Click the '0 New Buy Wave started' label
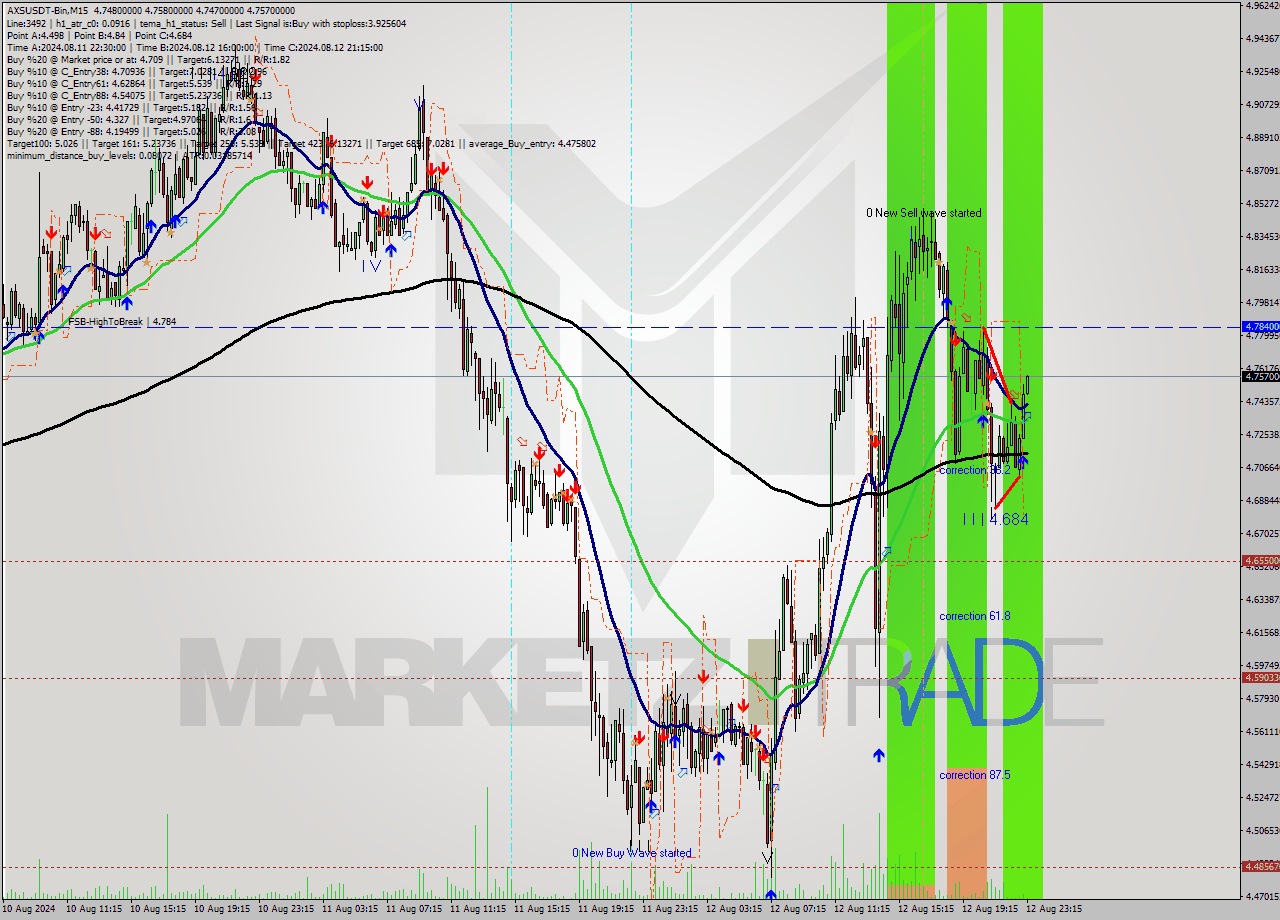 click(632, 853)
